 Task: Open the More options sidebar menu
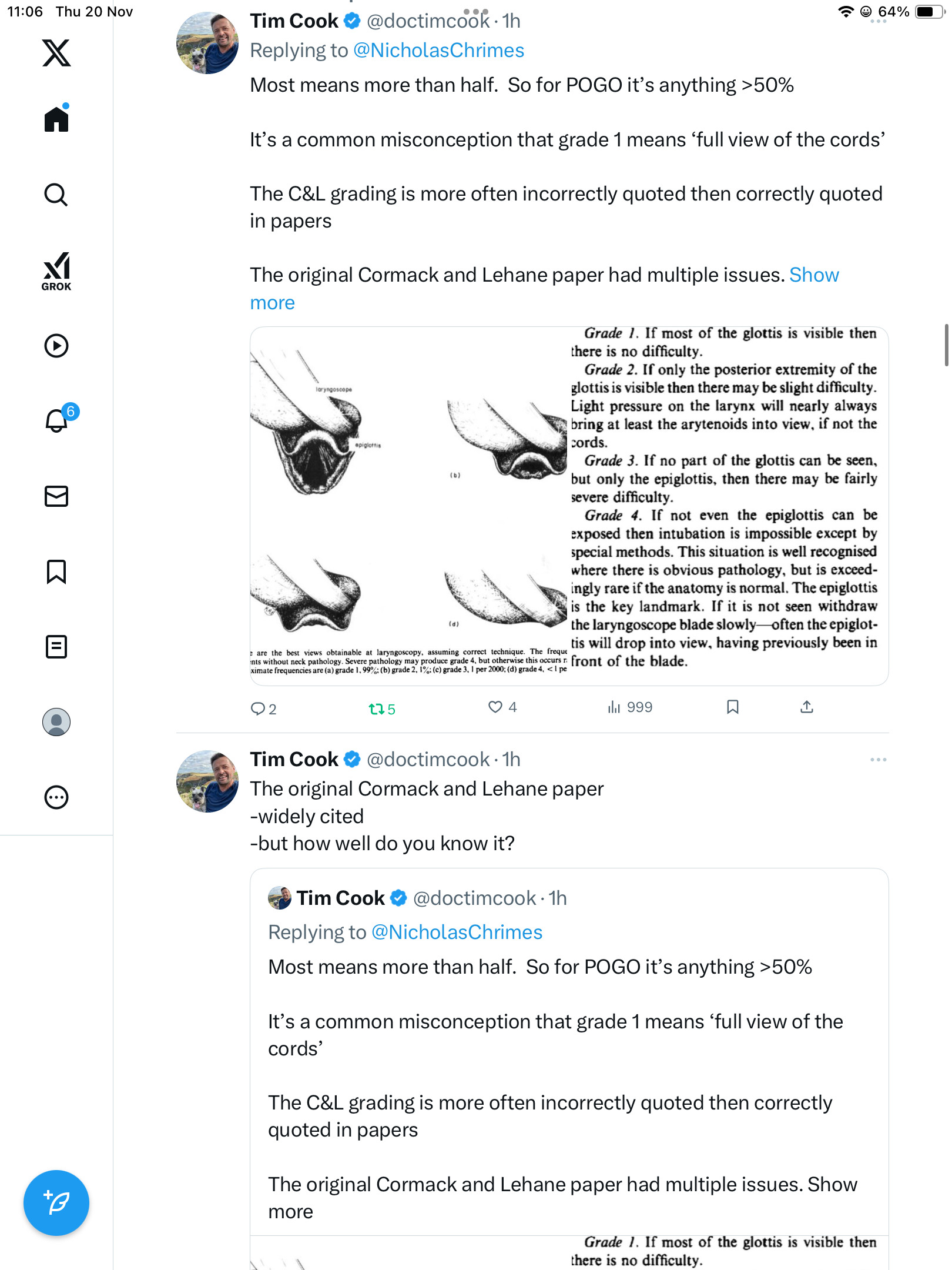click(x=56, y=797)
